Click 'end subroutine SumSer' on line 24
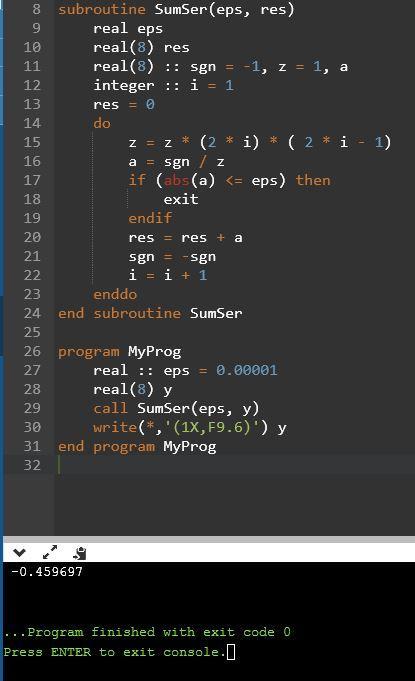This screenshot has width=415, height=681. pyautogui.click(x=150, y=313)
